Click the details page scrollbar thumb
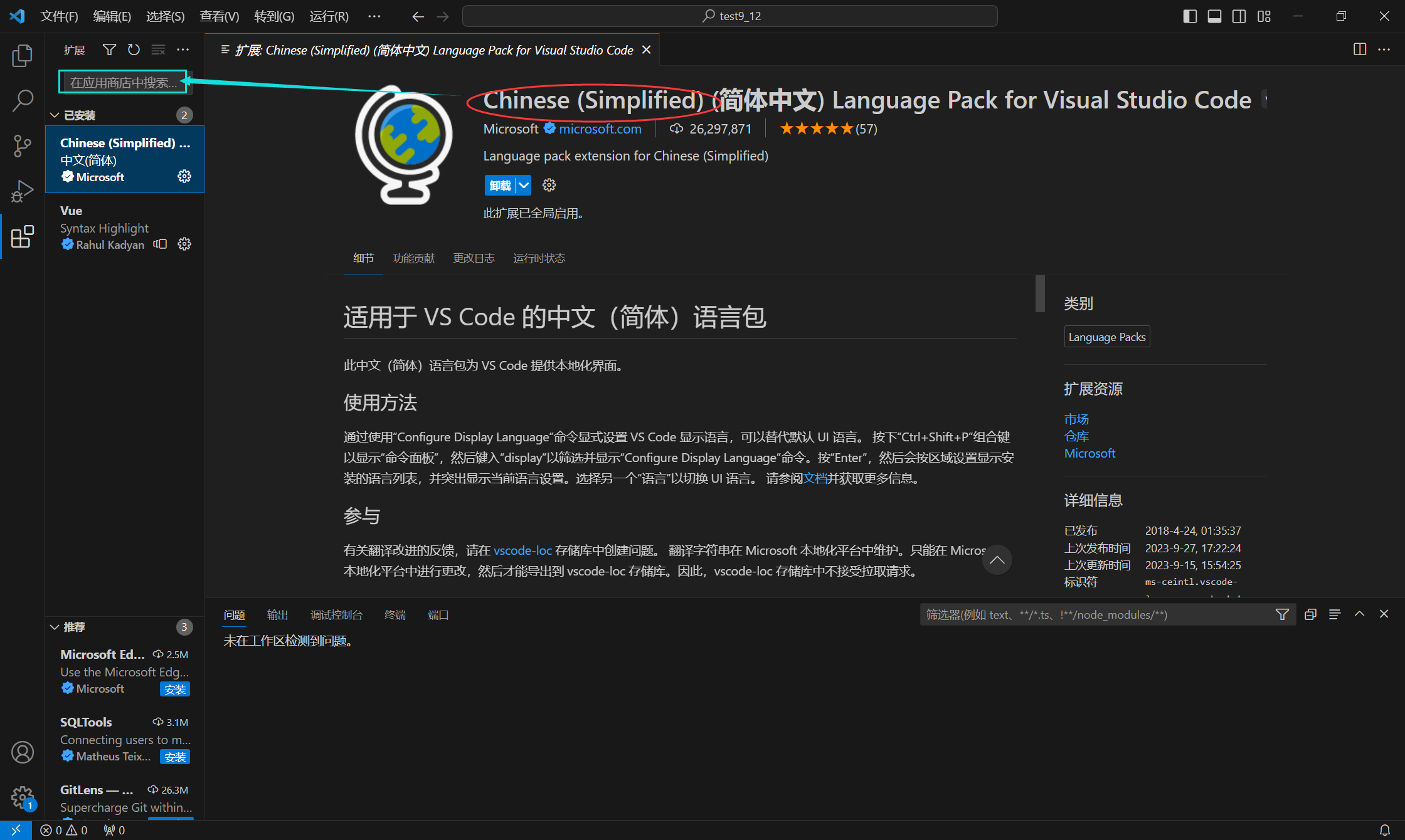This screenshot has height=840, width=1405. click(1040, 293)
